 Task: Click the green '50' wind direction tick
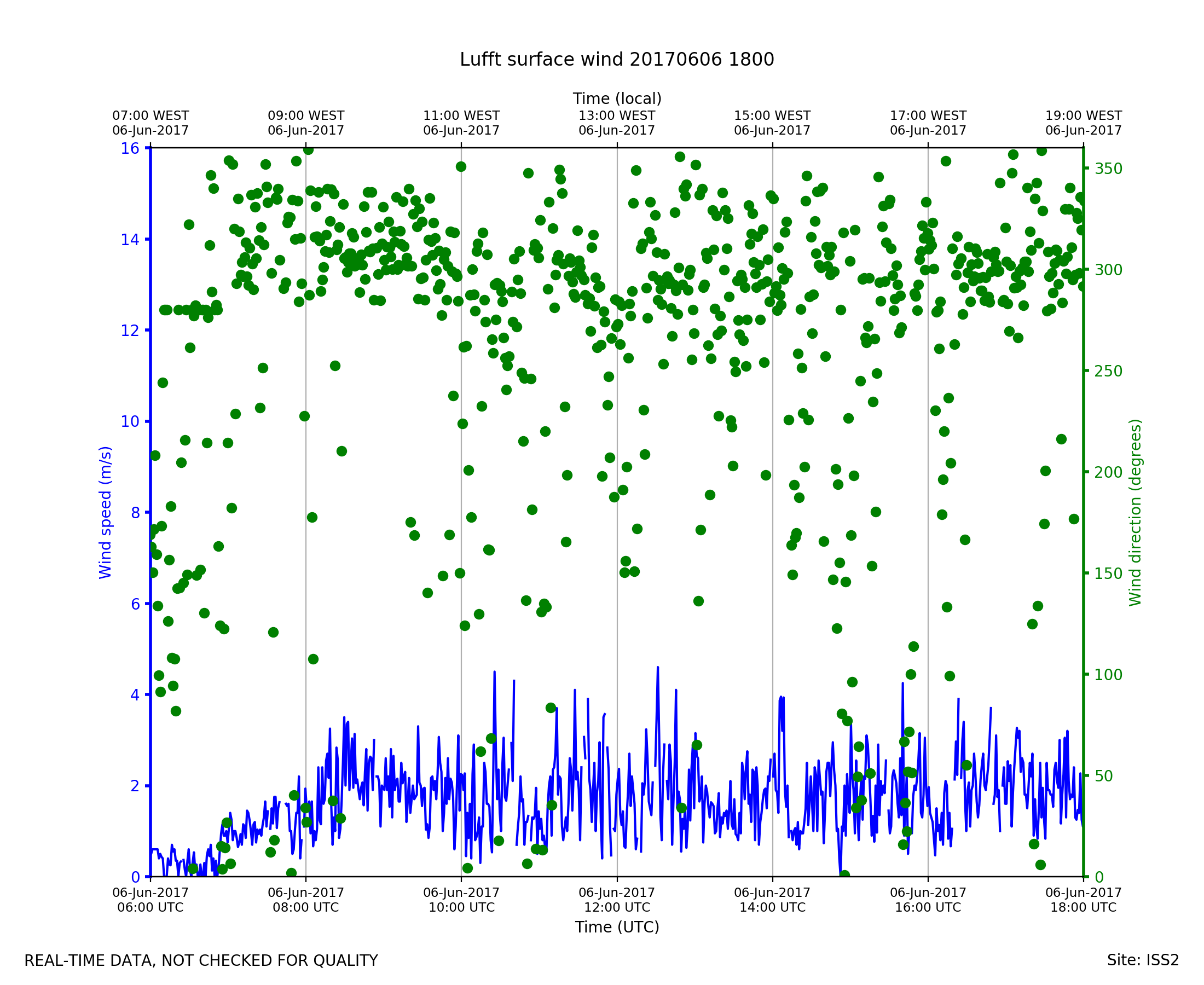coord(1105,776)
